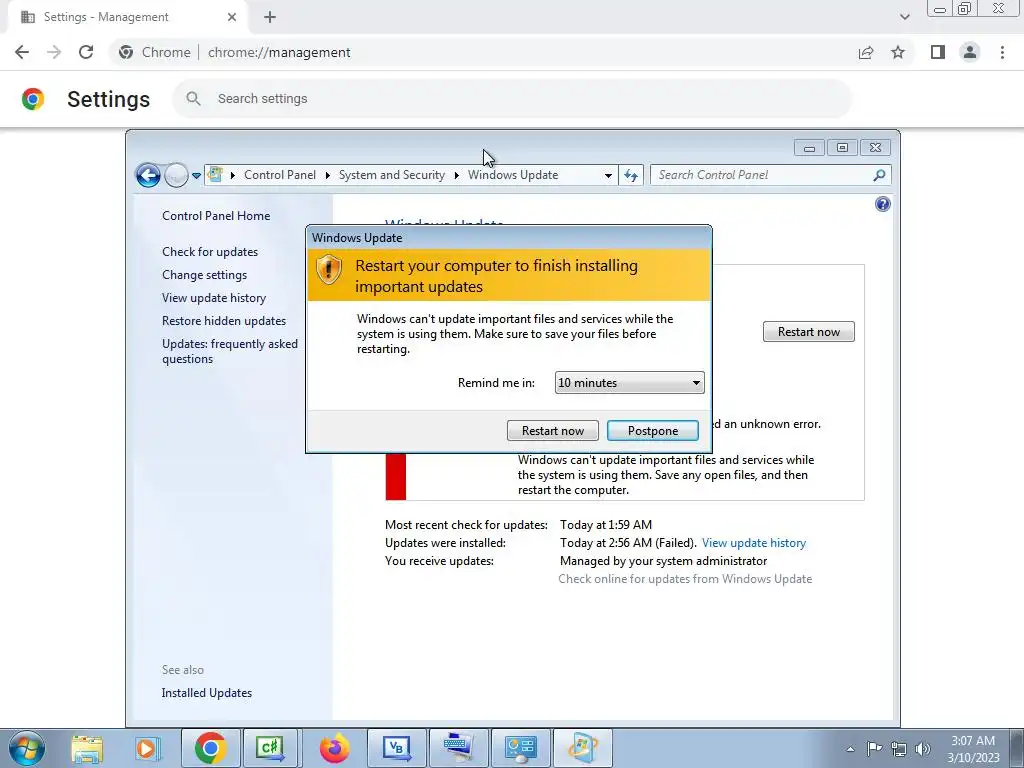The width and height of the screenshot is (1024, 768).
Task: Open on-screen keyboard taskbar icon
Action: pos(458,748)
